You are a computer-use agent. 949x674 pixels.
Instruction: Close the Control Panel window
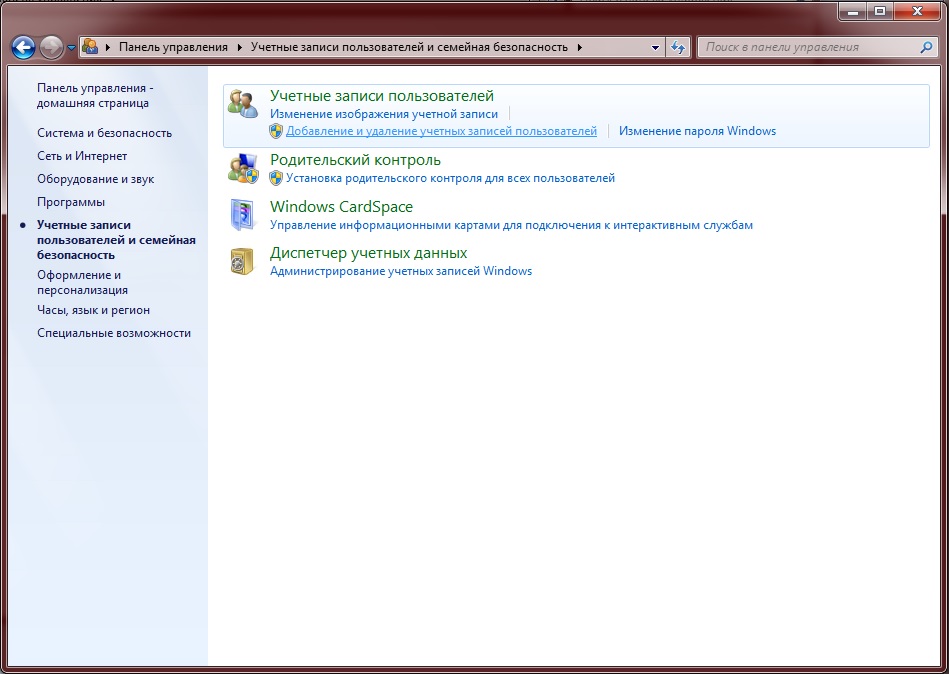(918, 11)
